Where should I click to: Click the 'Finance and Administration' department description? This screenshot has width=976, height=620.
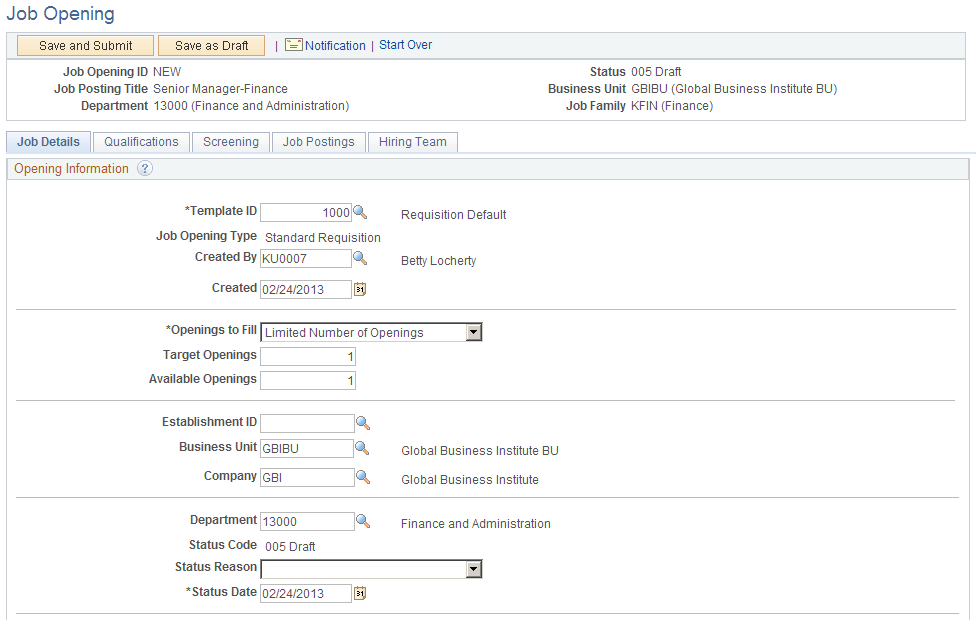point(476,524)
